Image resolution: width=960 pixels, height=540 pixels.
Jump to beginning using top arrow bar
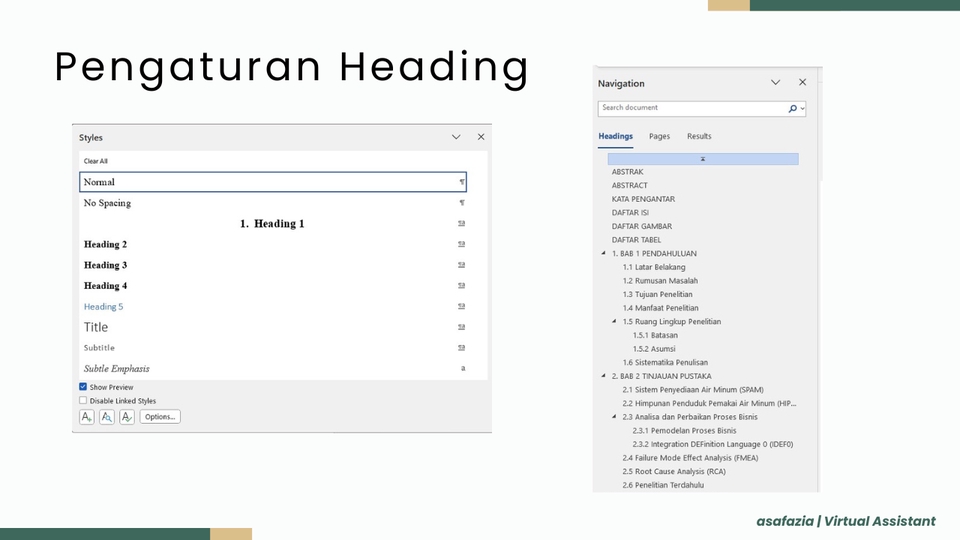click(x=703, y=159)
